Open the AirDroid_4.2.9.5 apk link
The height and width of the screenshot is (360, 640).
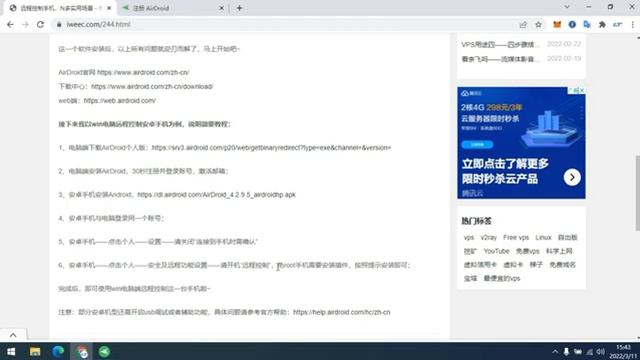pyautogui.click(x=216, y=195)
